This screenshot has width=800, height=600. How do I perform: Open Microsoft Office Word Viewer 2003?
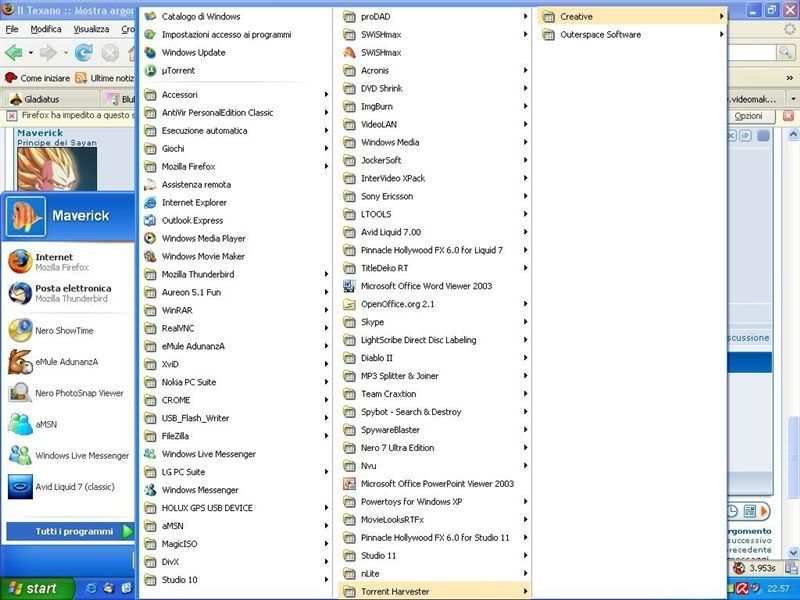[435, 286]
